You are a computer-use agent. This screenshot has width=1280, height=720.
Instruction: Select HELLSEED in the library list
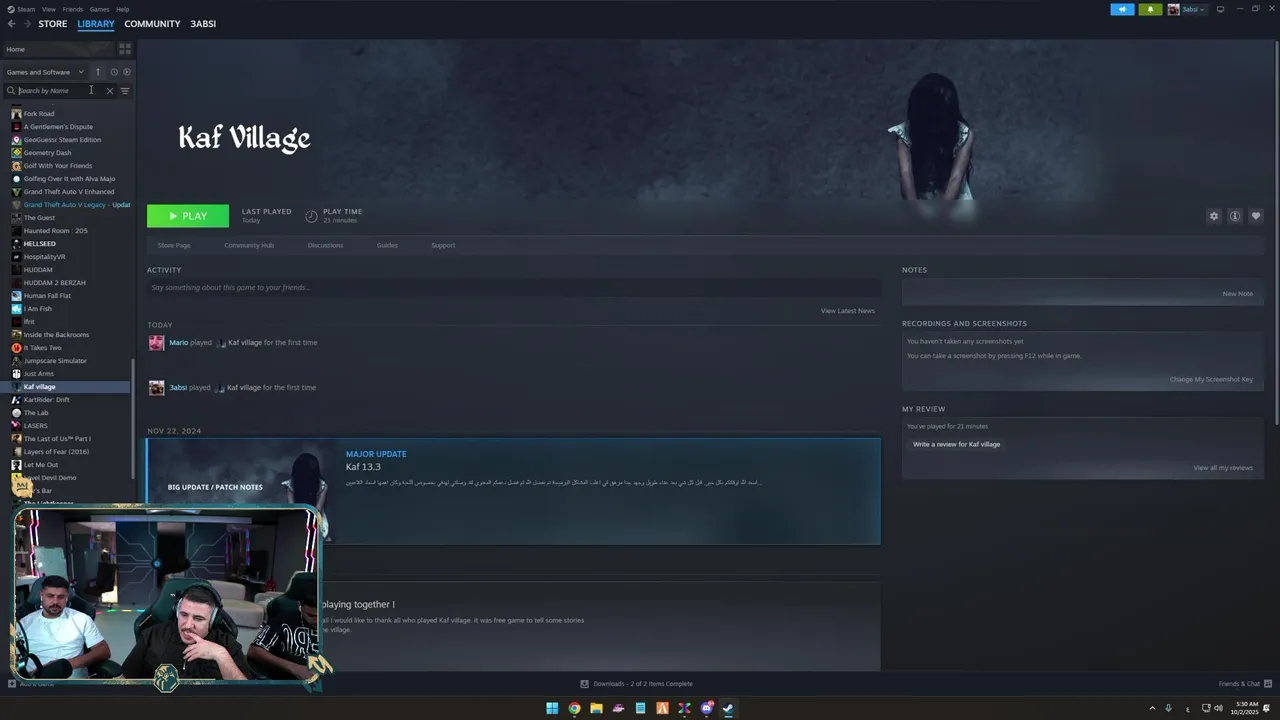click(x=40, y=244)
